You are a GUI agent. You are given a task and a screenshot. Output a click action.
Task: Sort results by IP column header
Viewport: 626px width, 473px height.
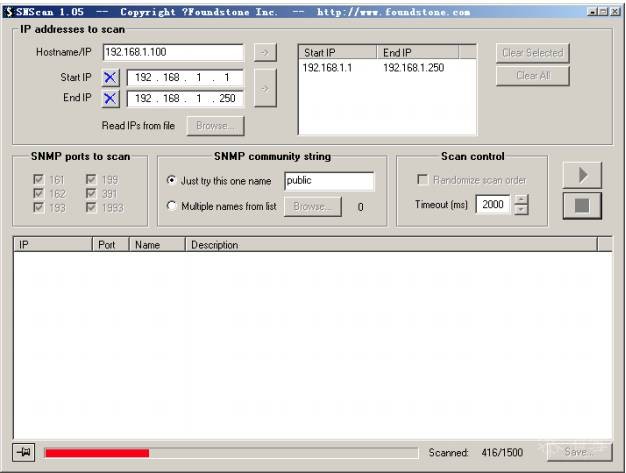[52, 244]
